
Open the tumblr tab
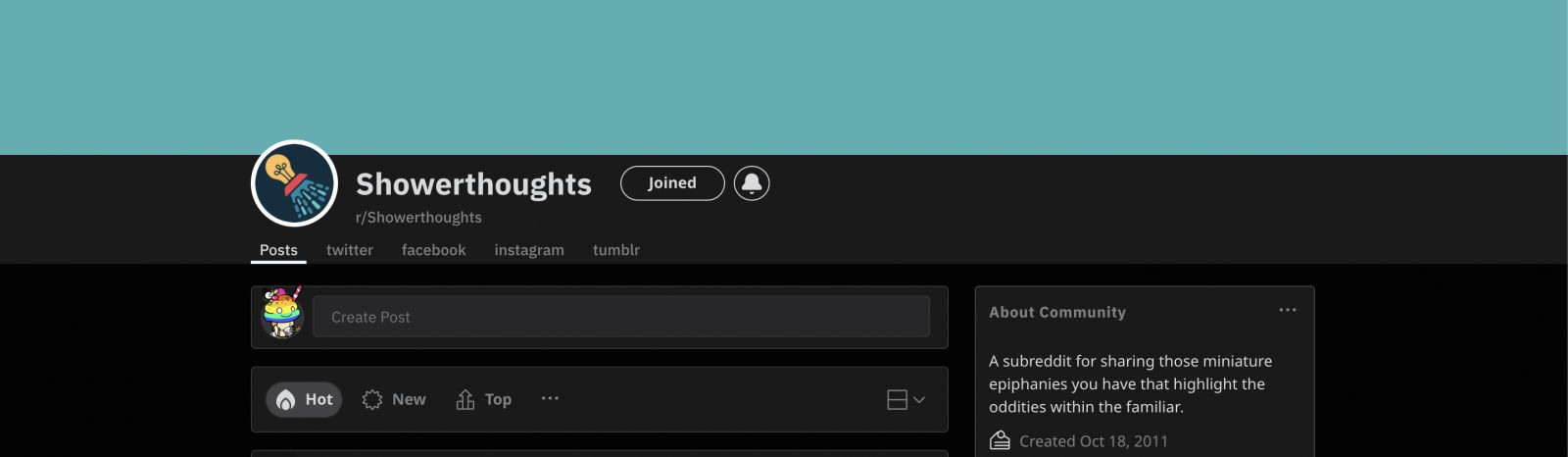616,250
